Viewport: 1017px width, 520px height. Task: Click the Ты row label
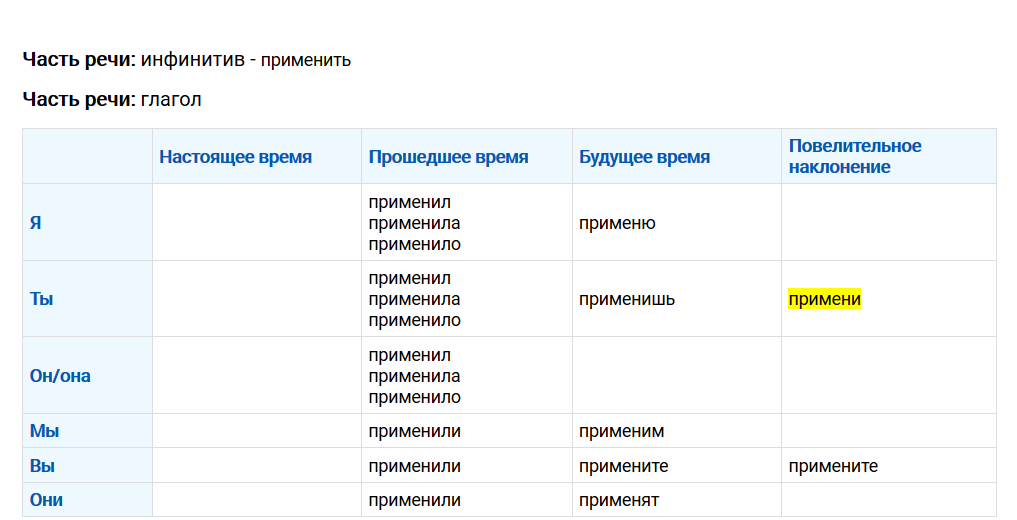42,299
